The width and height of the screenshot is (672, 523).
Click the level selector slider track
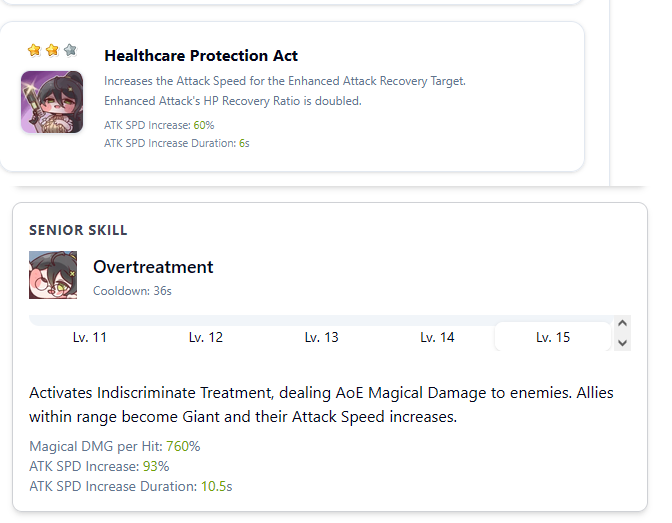click(x=321, y=320)
